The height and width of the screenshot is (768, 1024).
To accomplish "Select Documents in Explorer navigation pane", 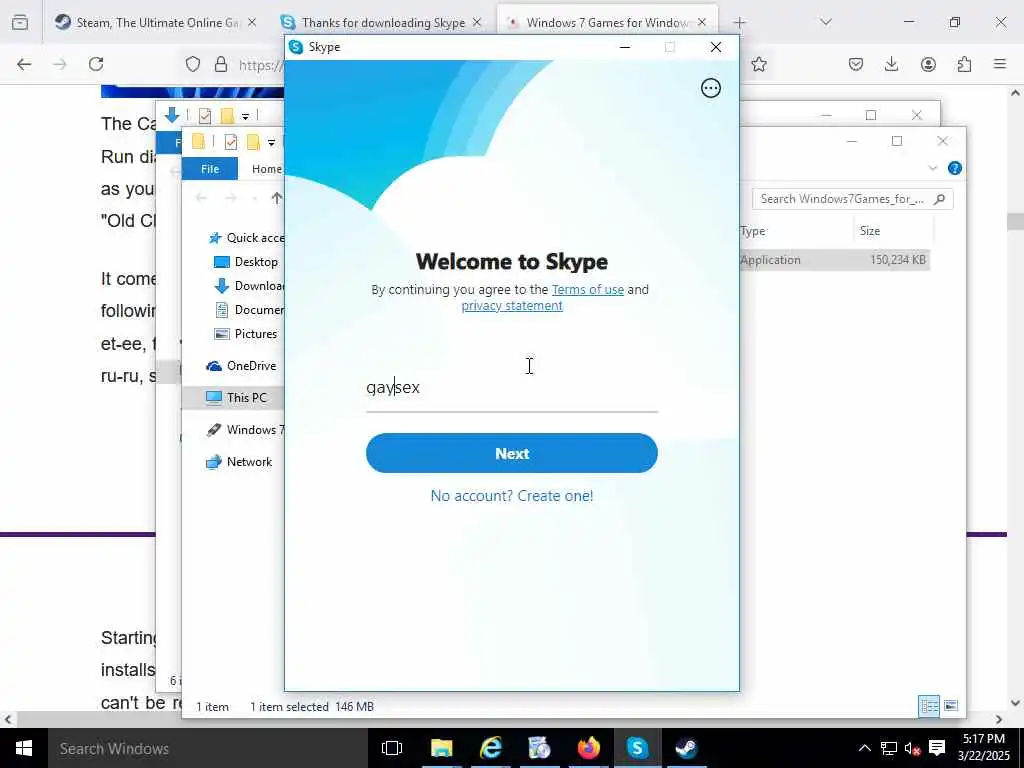I will (x=249, y=310).
